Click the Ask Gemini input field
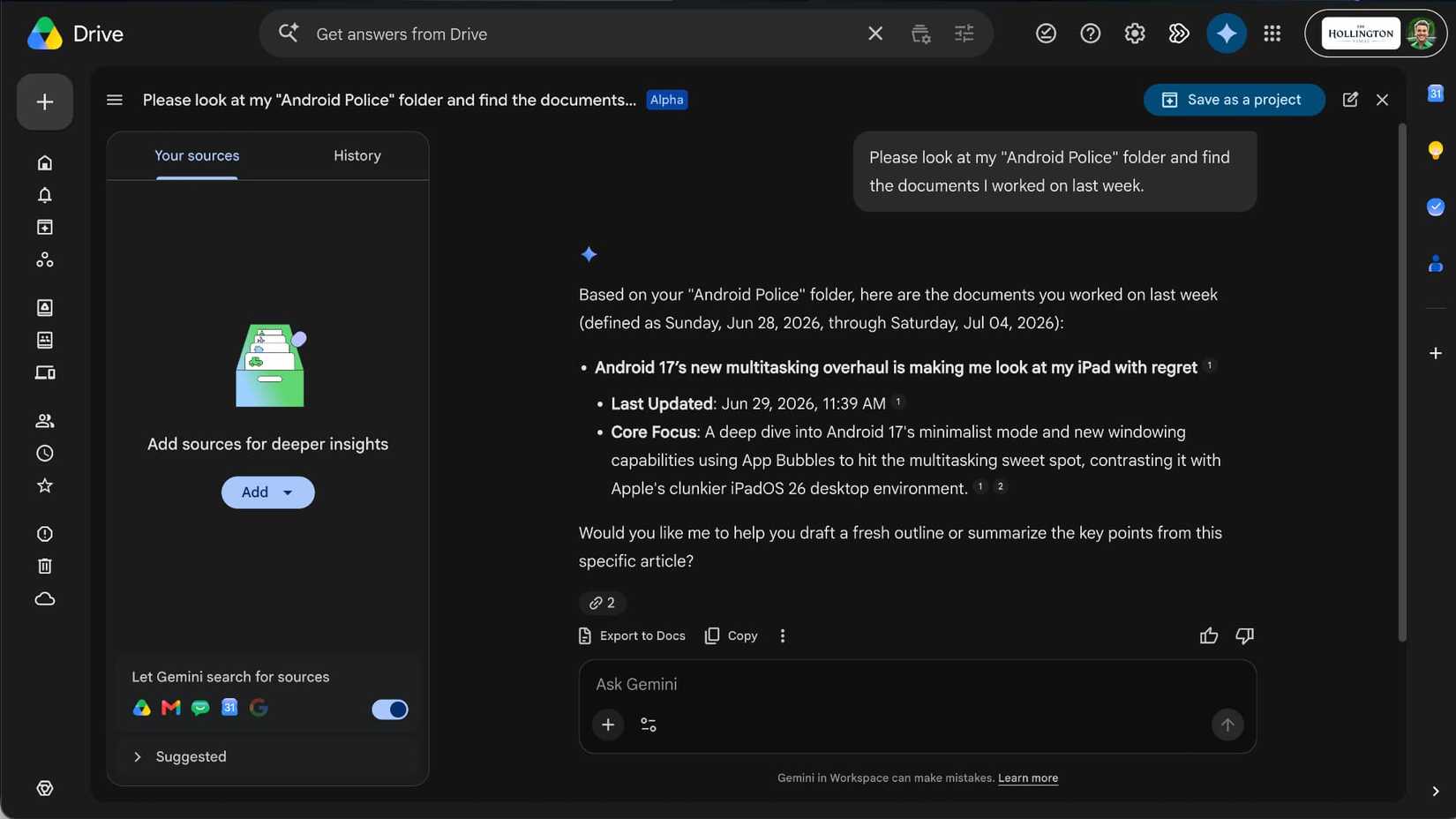 tap(917, 684)
